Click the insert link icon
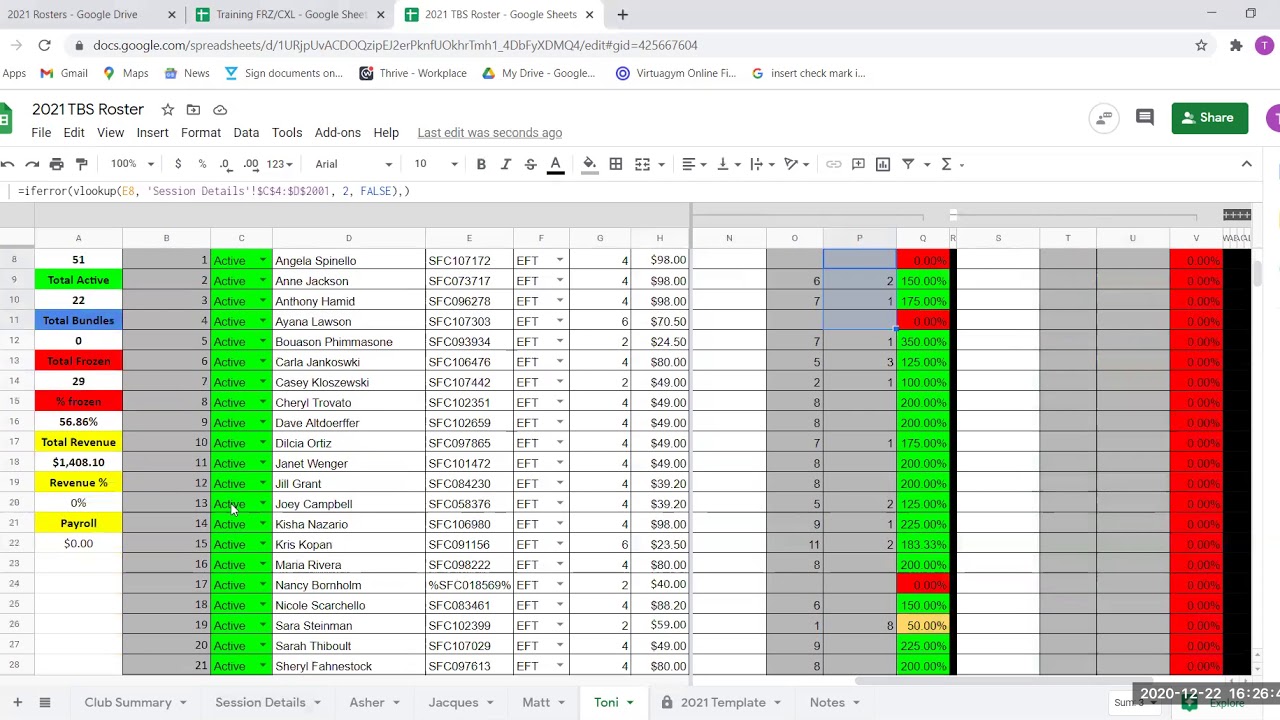The height and width of the screenshot is (720, 1280). click(834, 164)
